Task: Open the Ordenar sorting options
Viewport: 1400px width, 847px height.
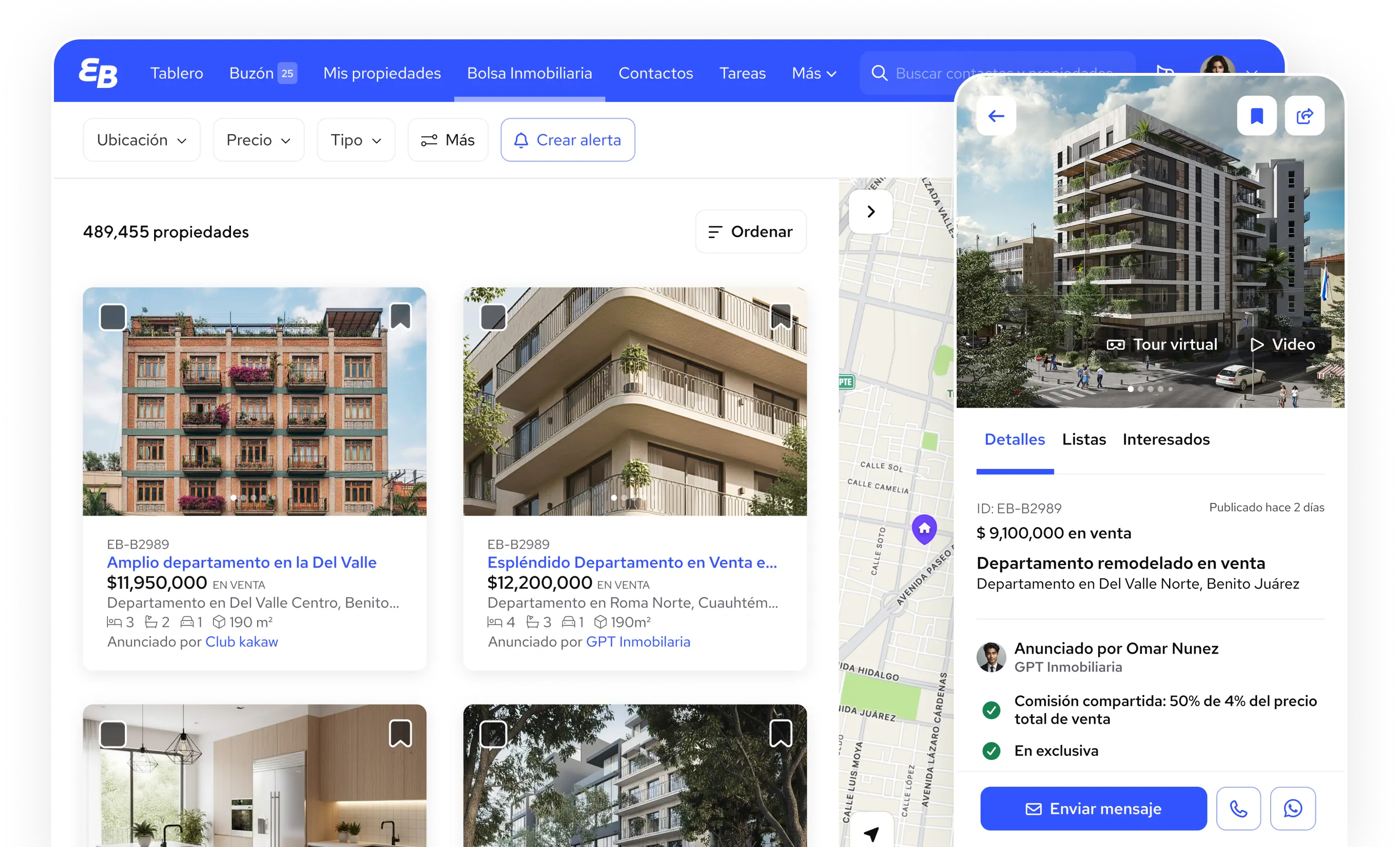Action: coord(750,231)
